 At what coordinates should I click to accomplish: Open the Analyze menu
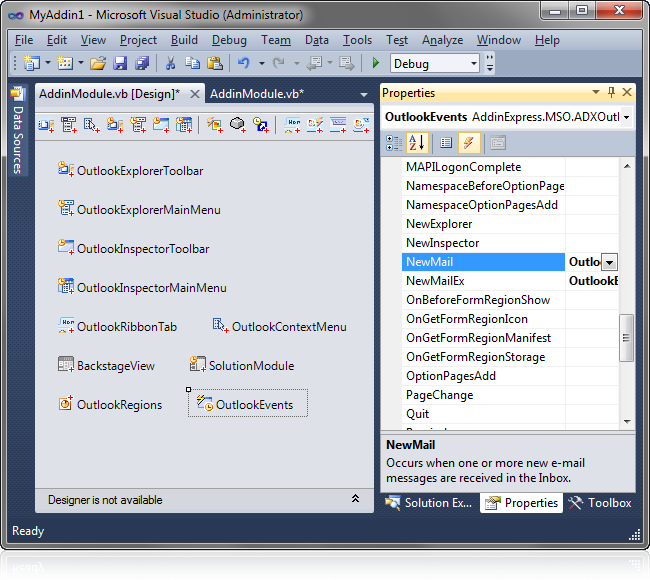442,40
